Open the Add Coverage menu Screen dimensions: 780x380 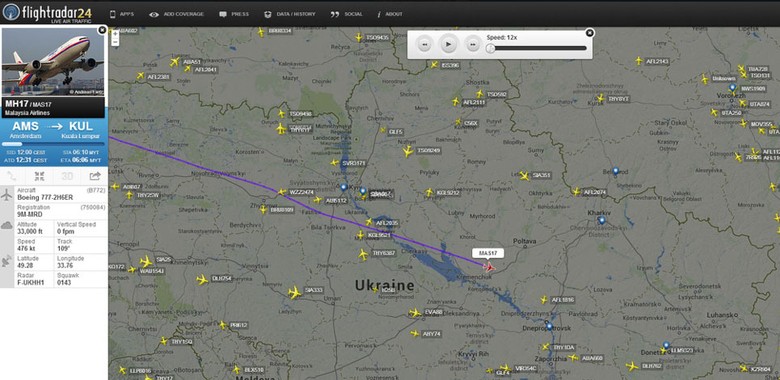(177, 14)
